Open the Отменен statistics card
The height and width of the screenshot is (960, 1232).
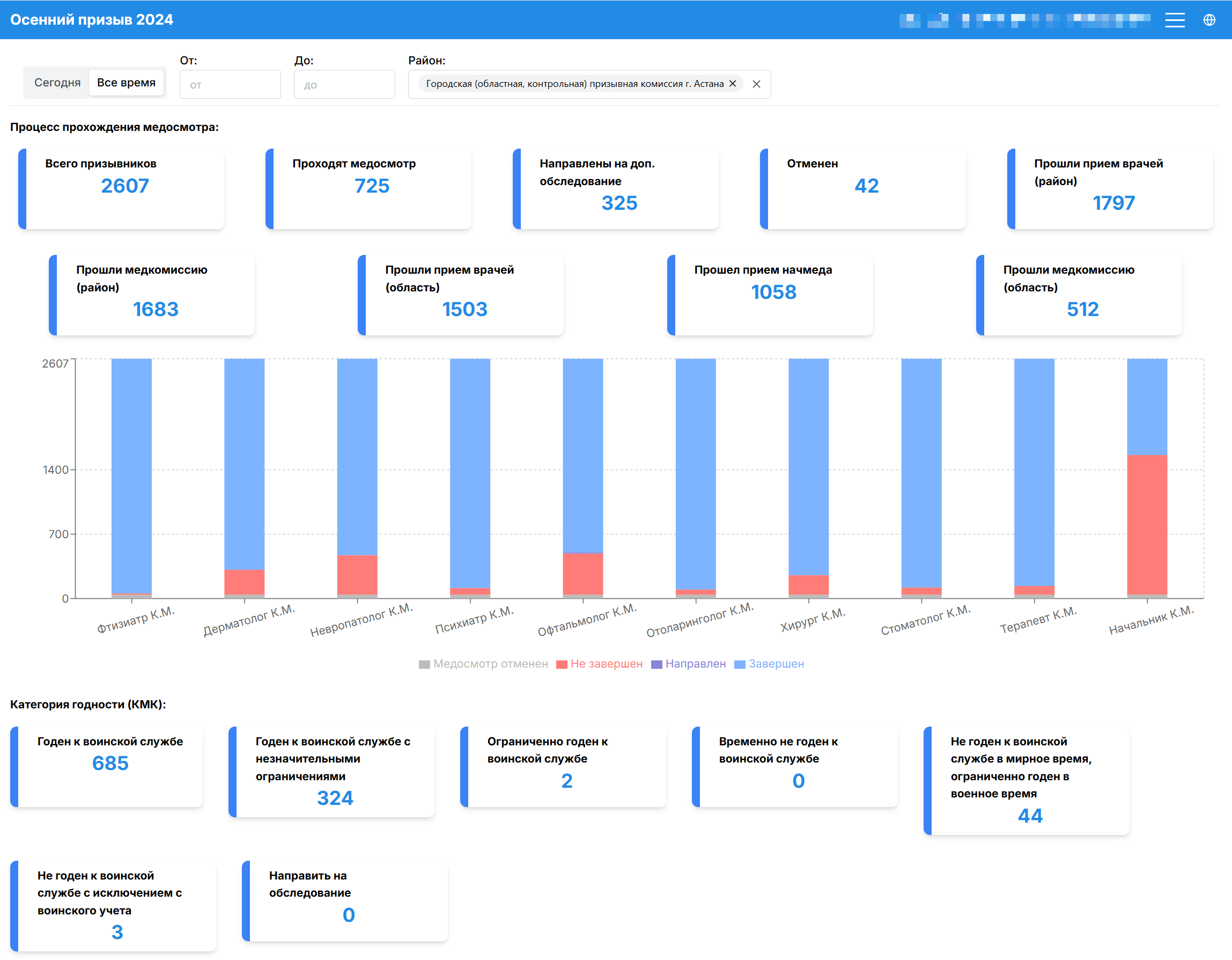(x=862, y=188)
